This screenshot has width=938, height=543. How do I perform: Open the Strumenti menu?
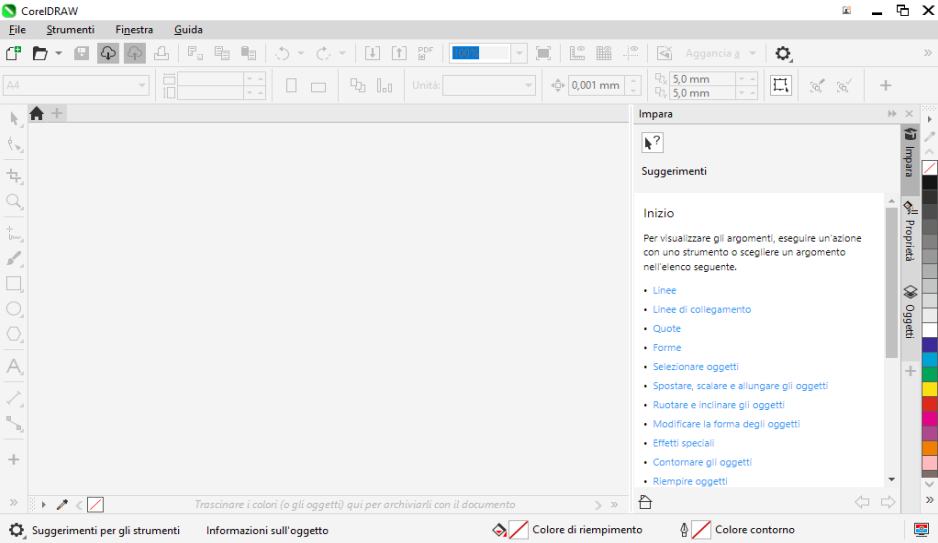click(x=71, y=29)
